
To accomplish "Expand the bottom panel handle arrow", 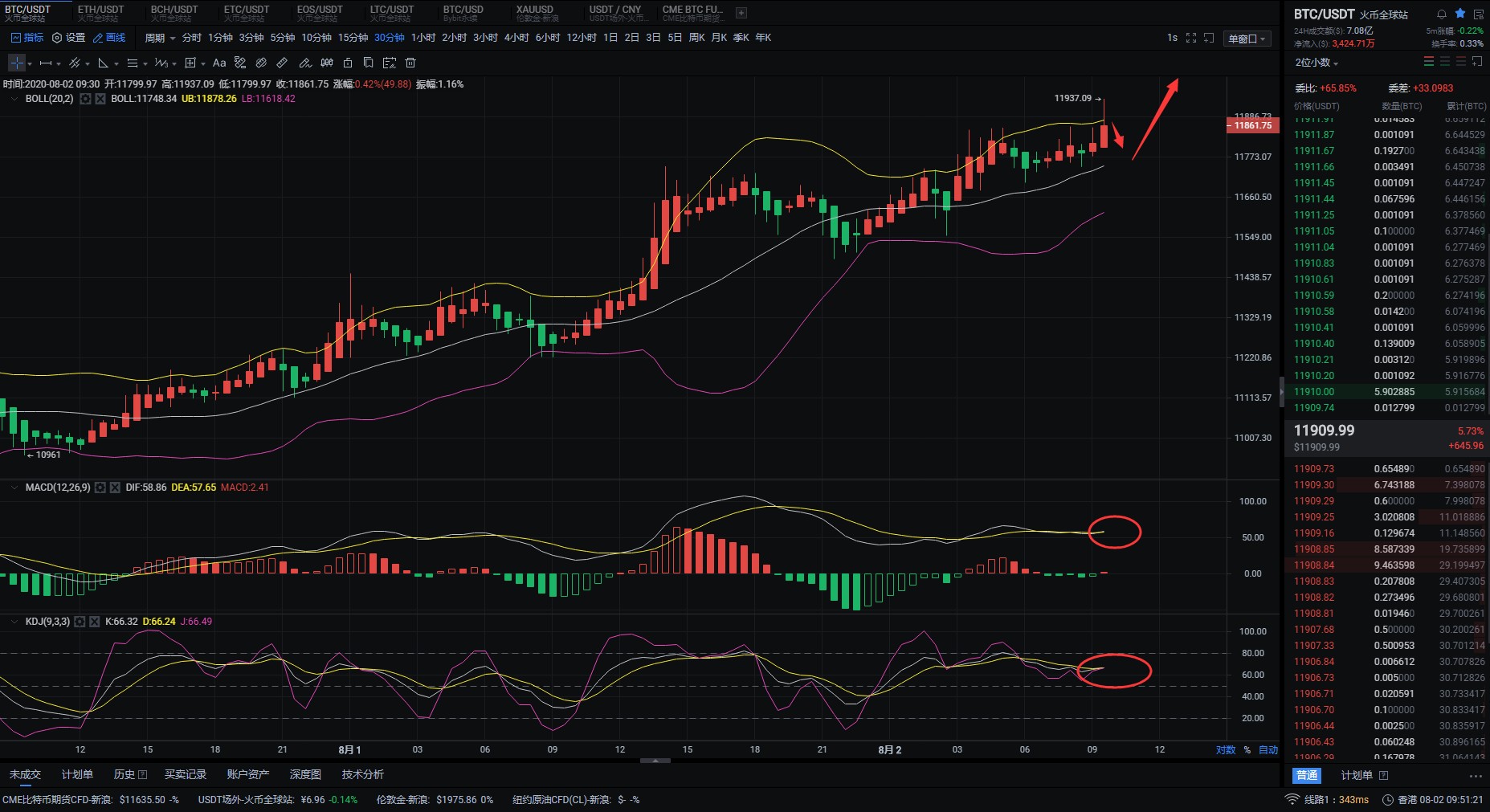I will coord(655,760).
